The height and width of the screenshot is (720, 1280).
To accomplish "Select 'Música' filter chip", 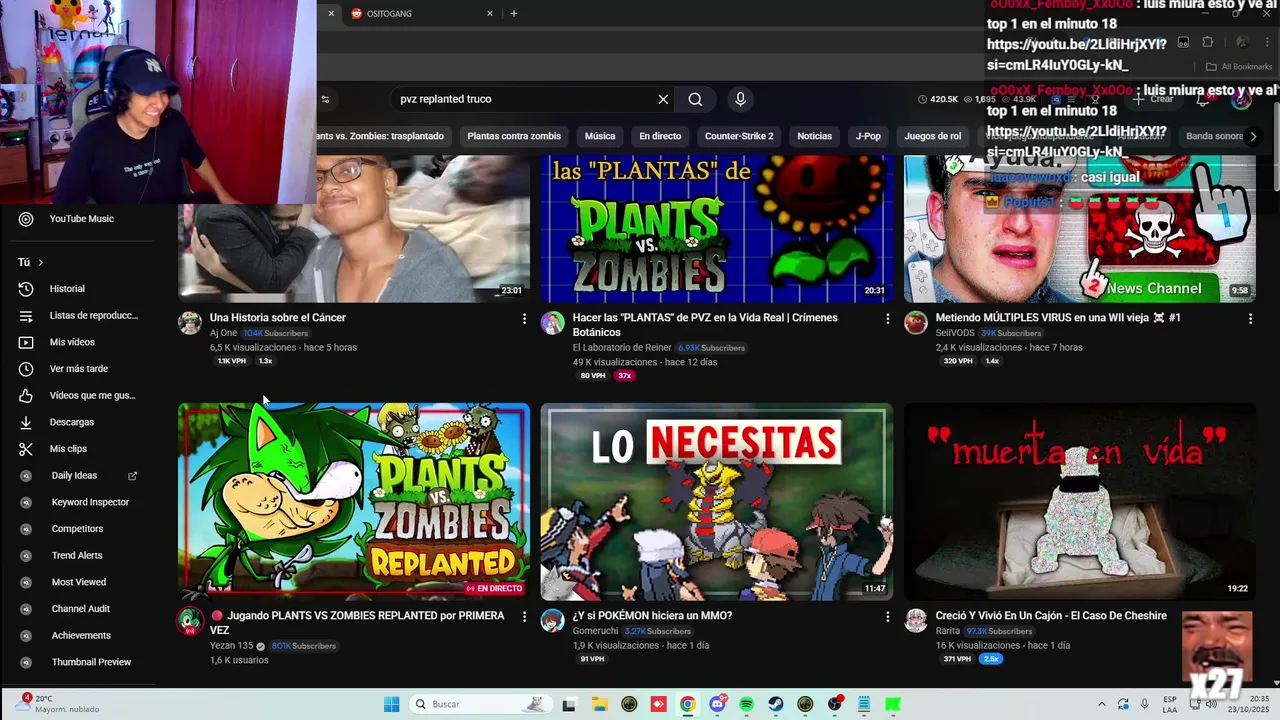I will point(600,136).
